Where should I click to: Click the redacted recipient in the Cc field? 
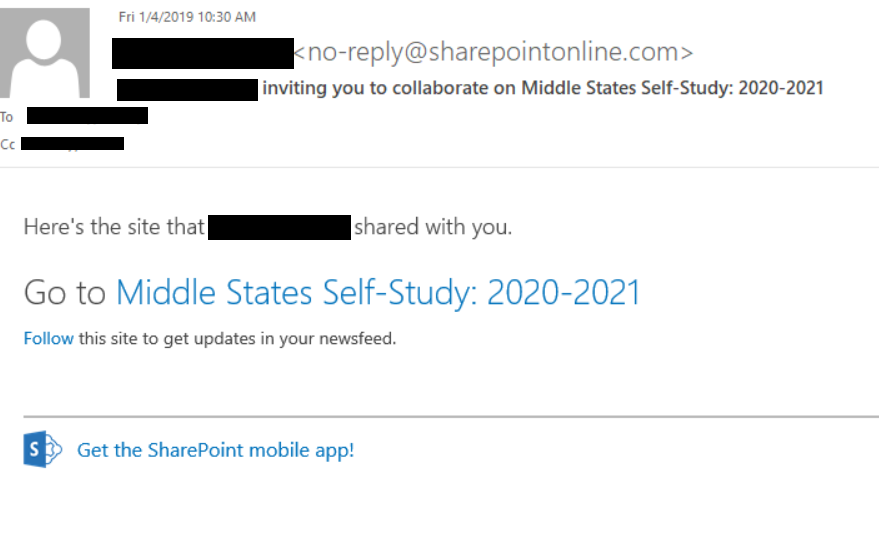click(x=72, y=144)
